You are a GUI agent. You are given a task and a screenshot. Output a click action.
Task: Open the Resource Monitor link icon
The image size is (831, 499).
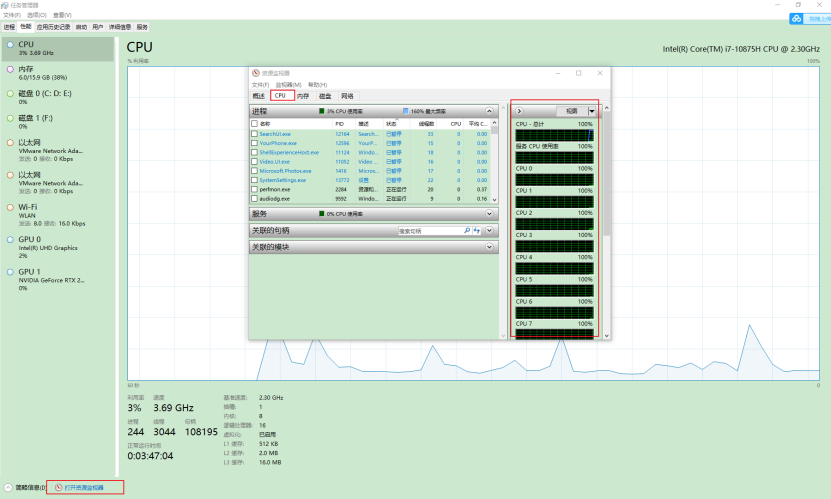point(58,487)
